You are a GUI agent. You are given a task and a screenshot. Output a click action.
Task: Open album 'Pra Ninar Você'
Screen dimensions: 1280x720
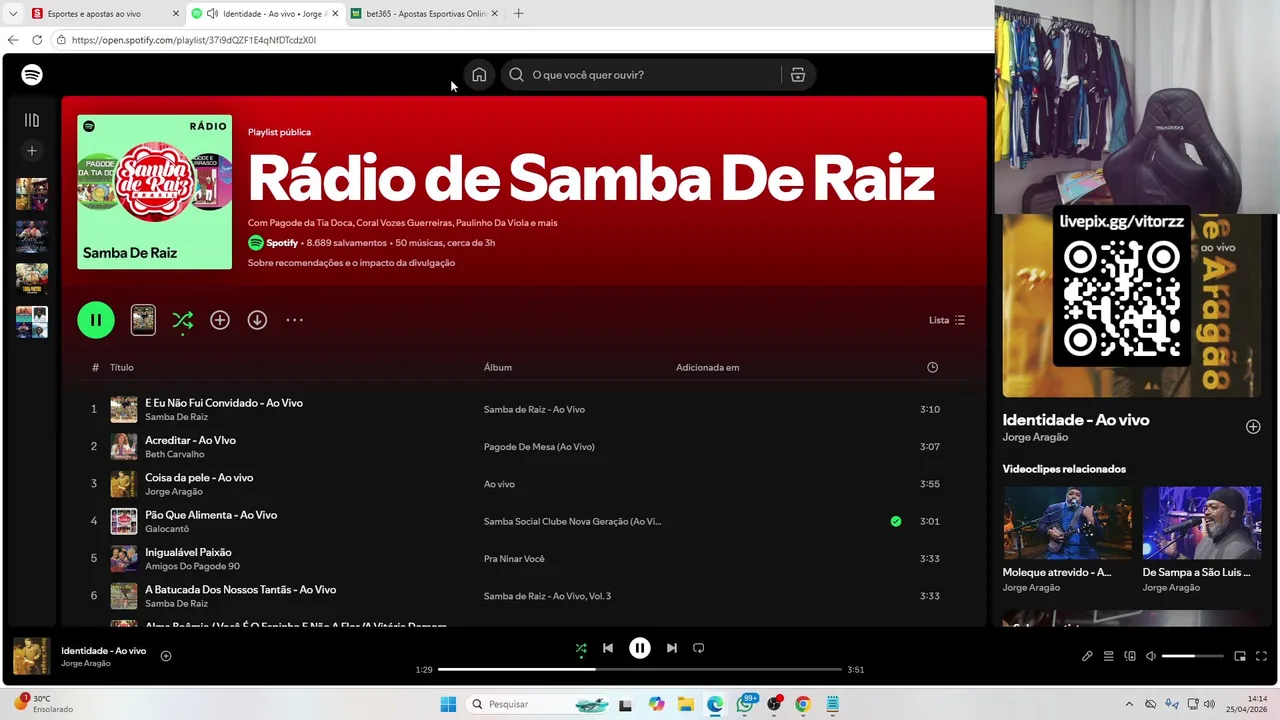[514, 559]
